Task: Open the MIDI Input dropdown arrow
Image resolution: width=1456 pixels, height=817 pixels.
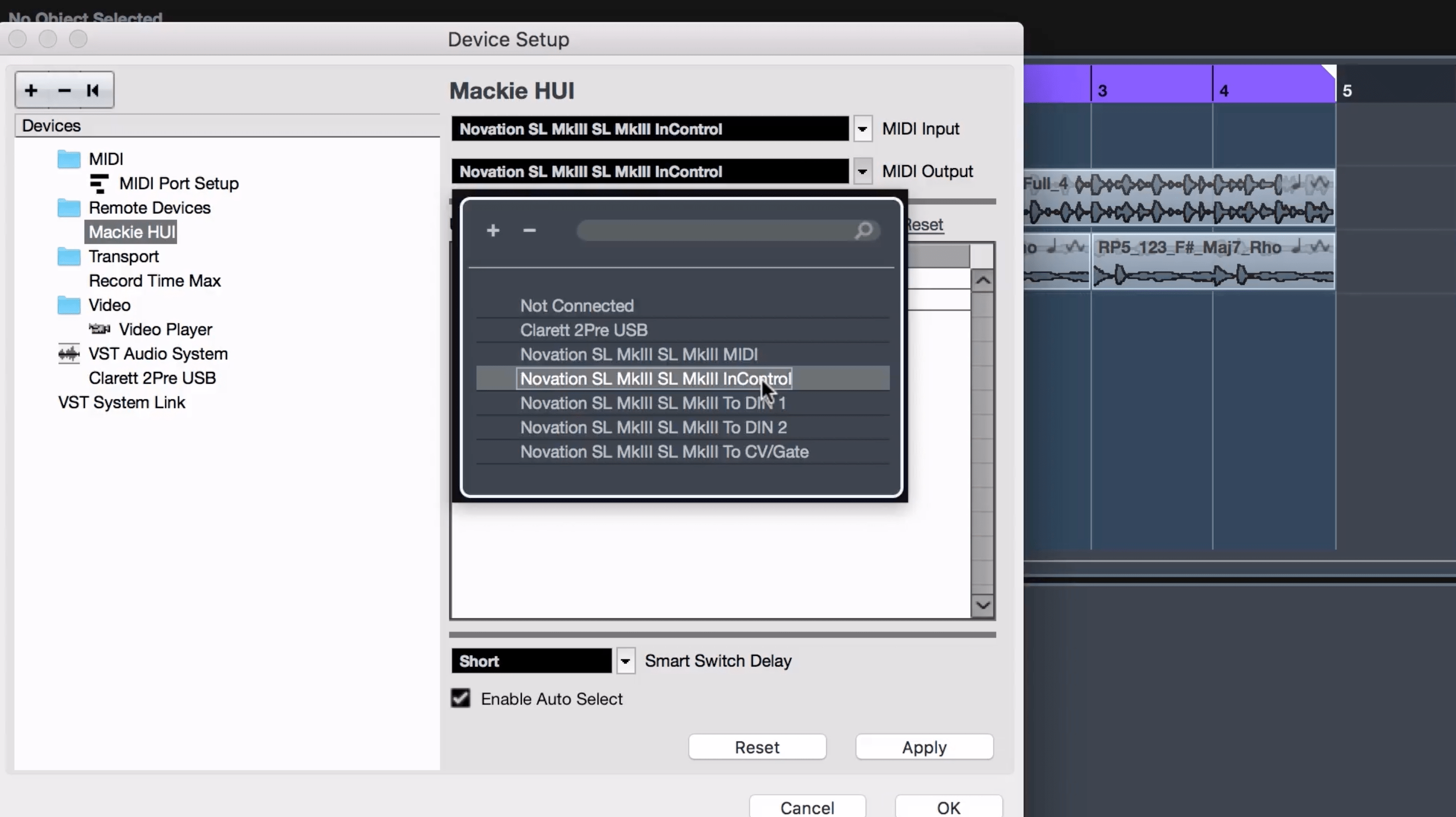Action: click(x=862, y=129)
